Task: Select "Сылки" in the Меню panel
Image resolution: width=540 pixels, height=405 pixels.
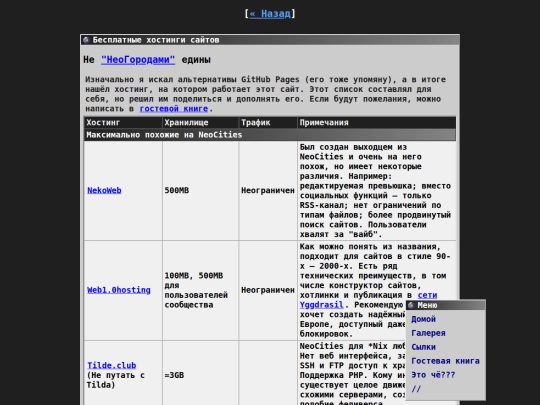Action: (423, 347)
